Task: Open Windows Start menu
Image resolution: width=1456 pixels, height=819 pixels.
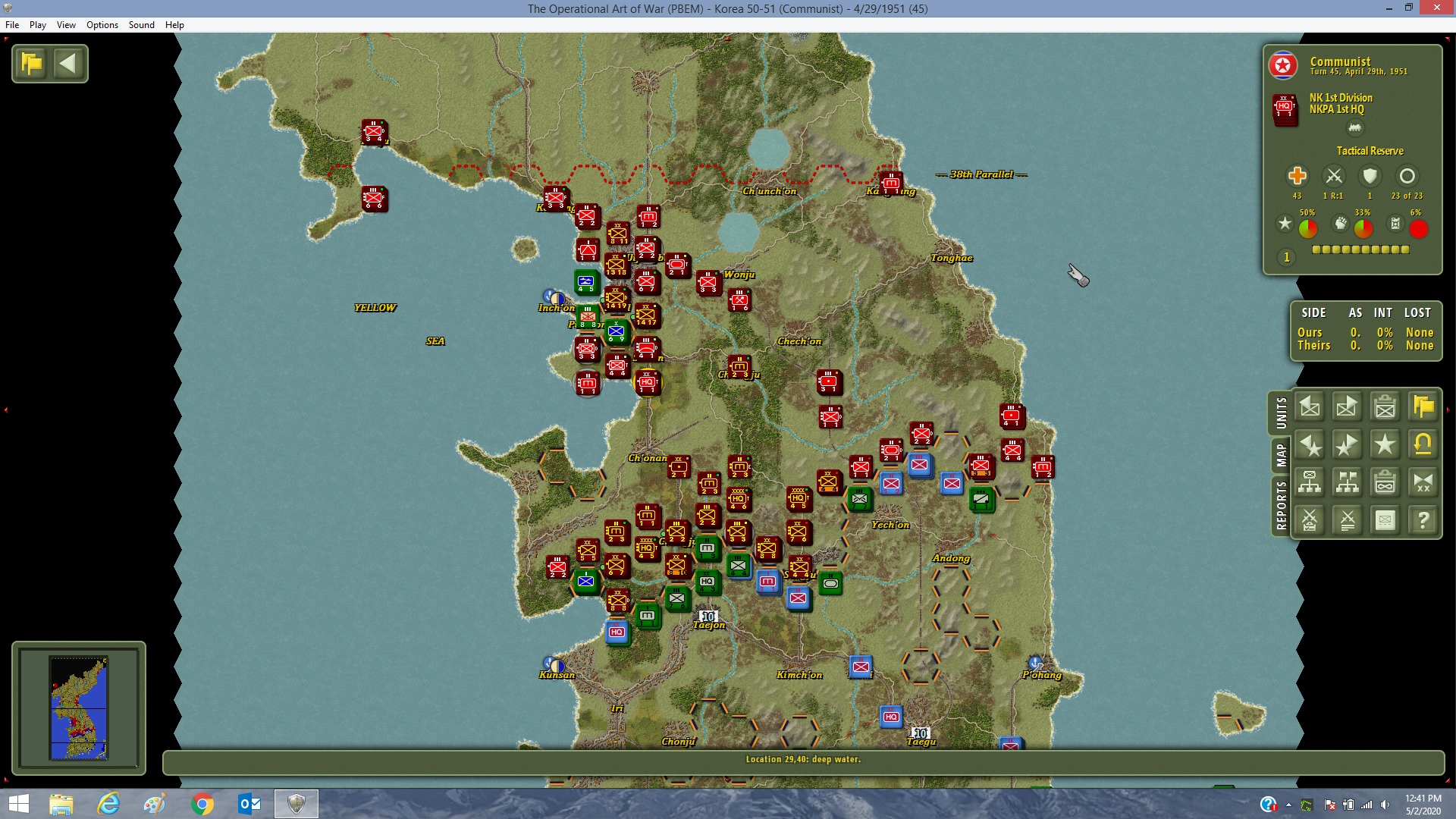Action: [x=18, y=804]
